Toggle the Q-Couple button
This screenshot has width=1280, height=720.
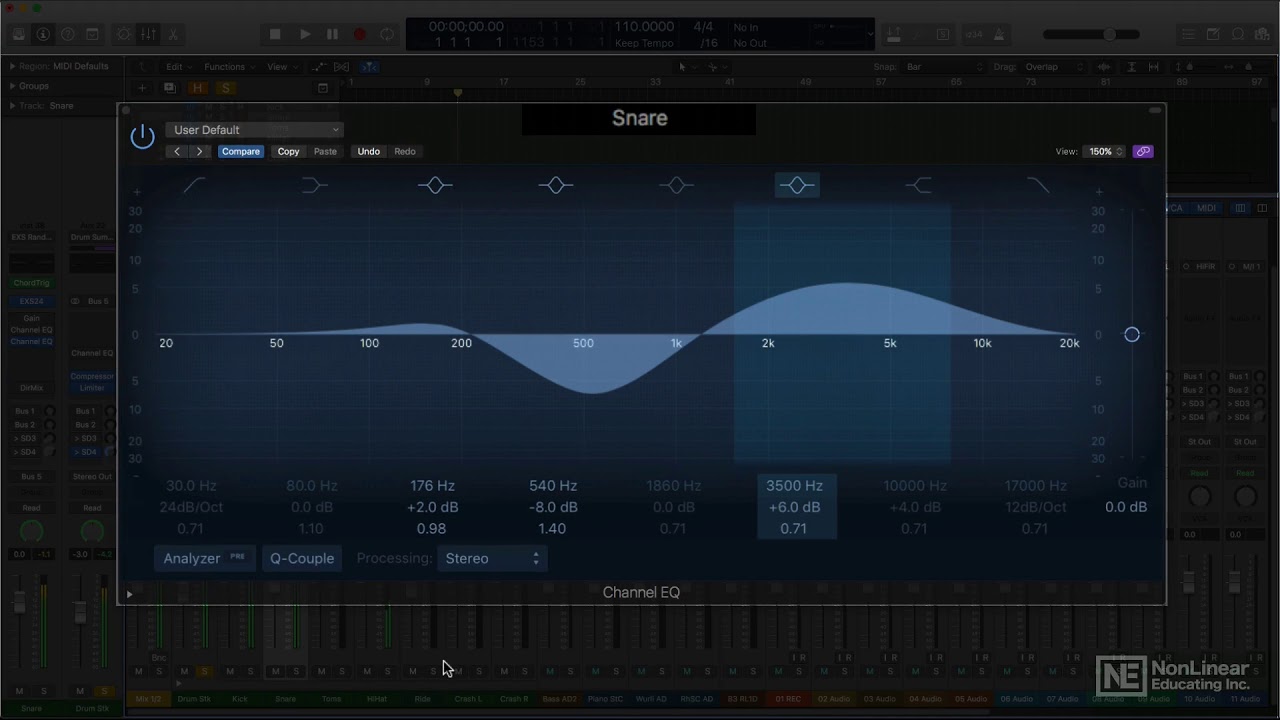click(x=302, y=558)
